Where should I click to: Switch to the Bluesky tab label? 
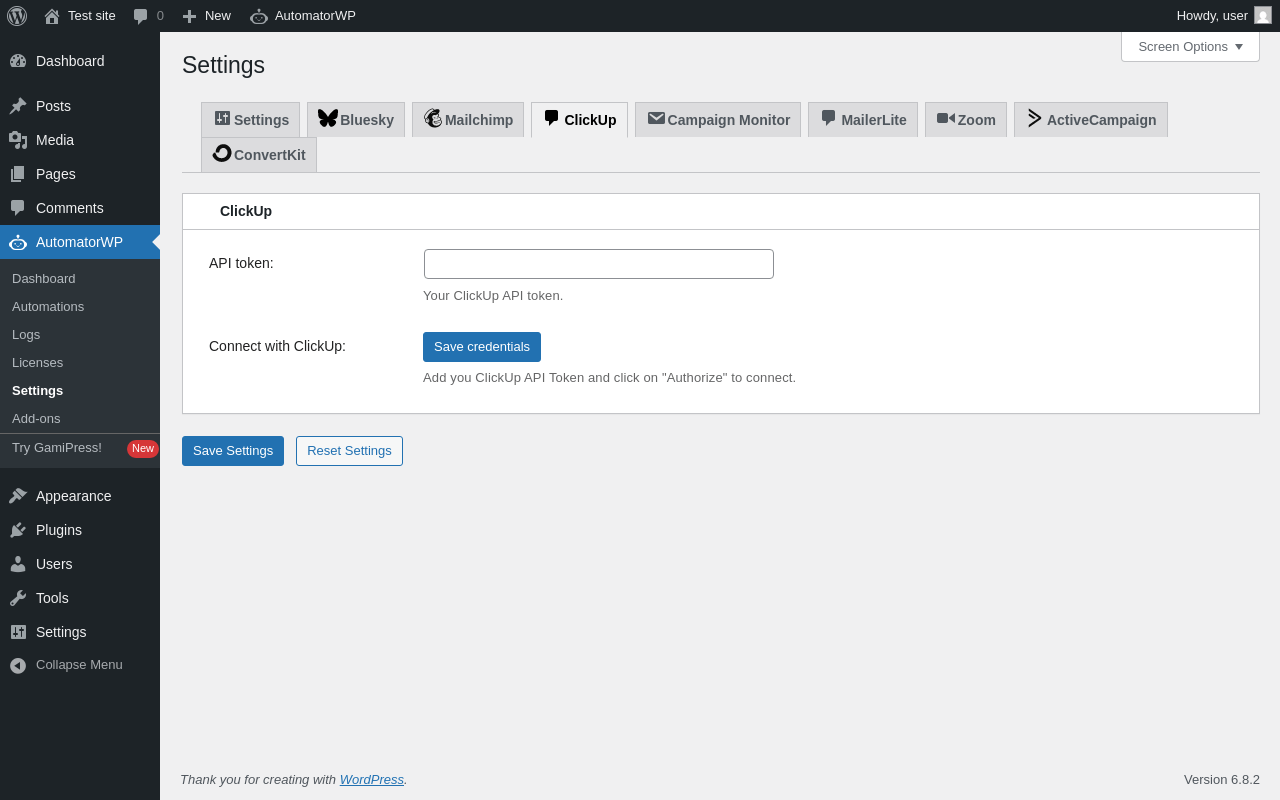click(x=367, y=120)
